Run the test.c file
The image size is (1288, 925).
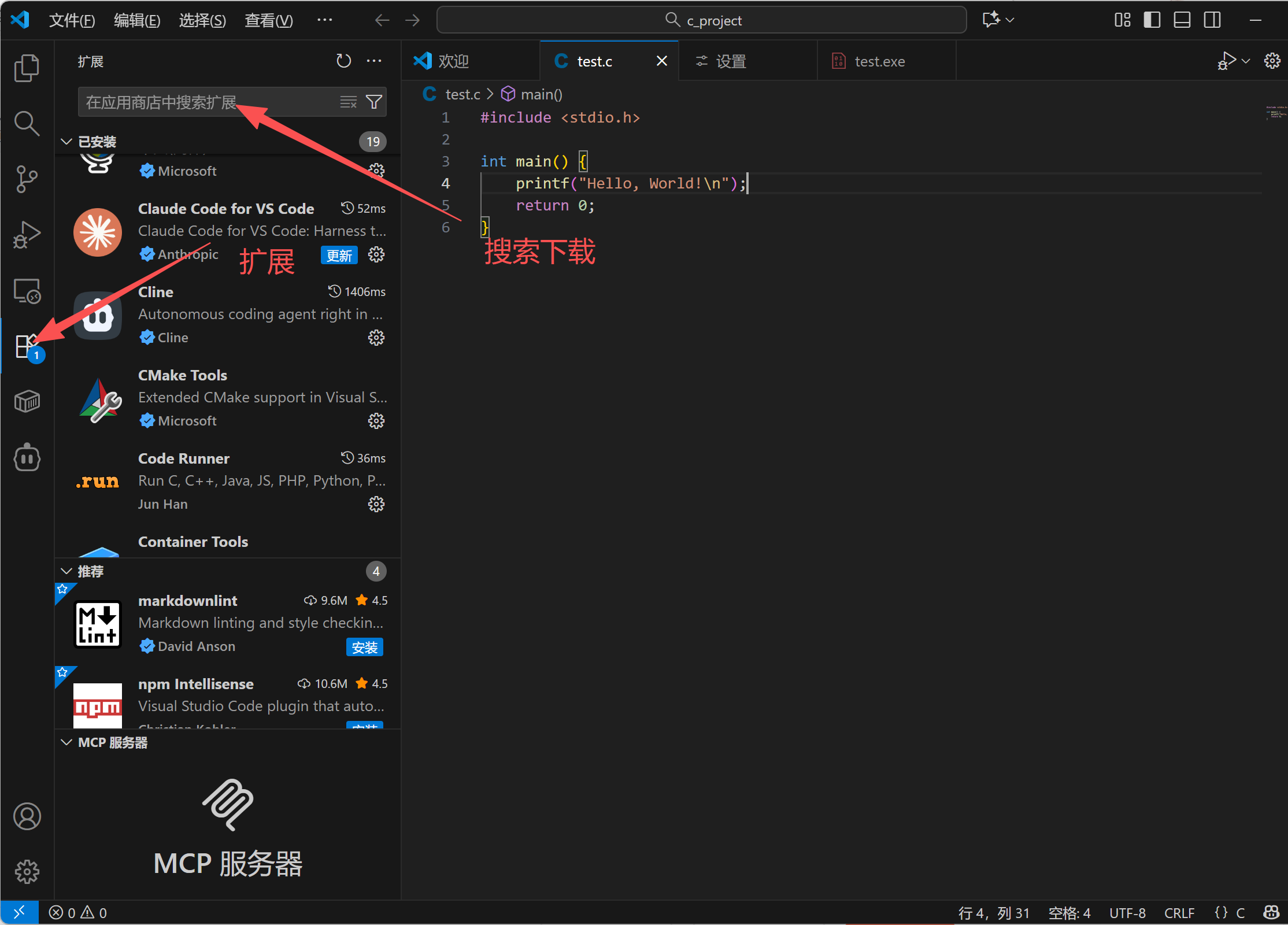click(1228, 60)
